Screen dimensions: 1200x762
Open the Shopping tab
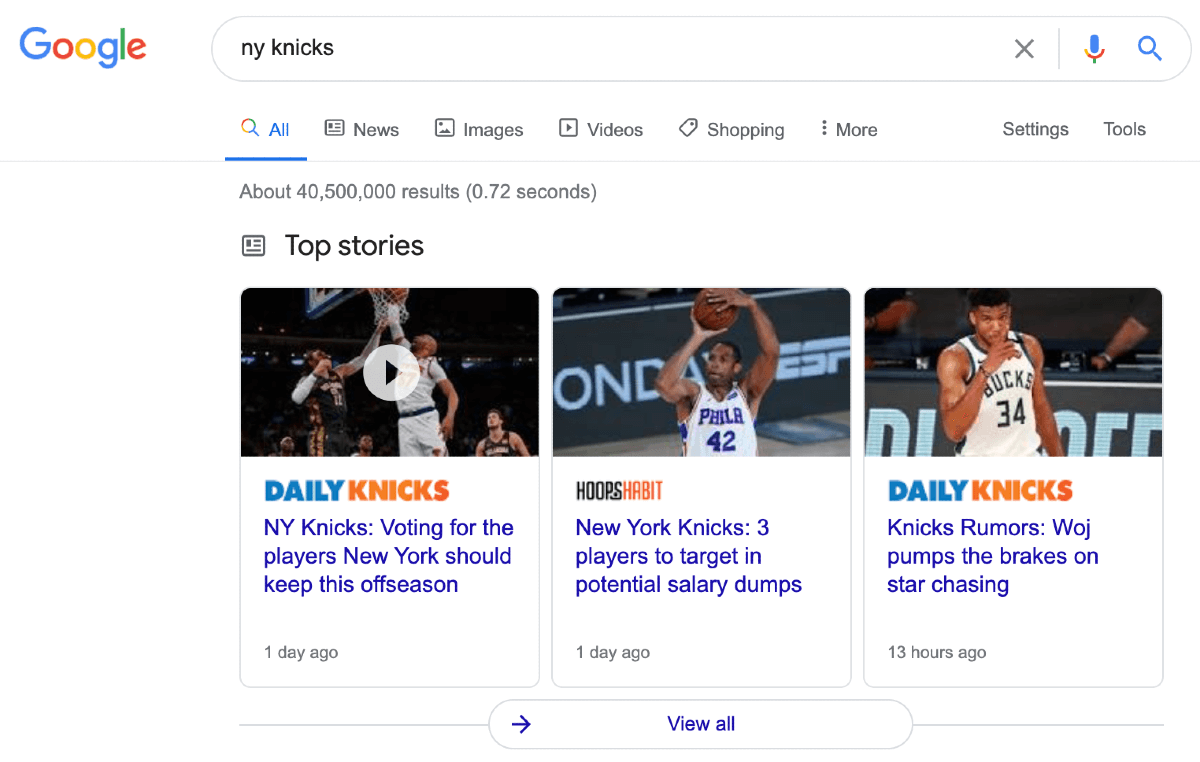coord(731,129)
